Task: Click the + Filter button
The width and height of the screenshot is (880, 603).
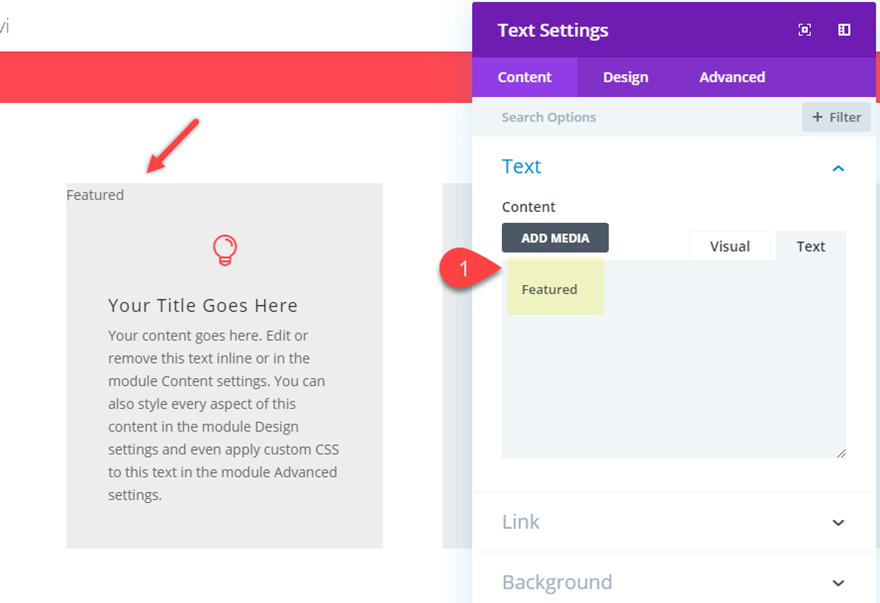Action: pos(836,117)
